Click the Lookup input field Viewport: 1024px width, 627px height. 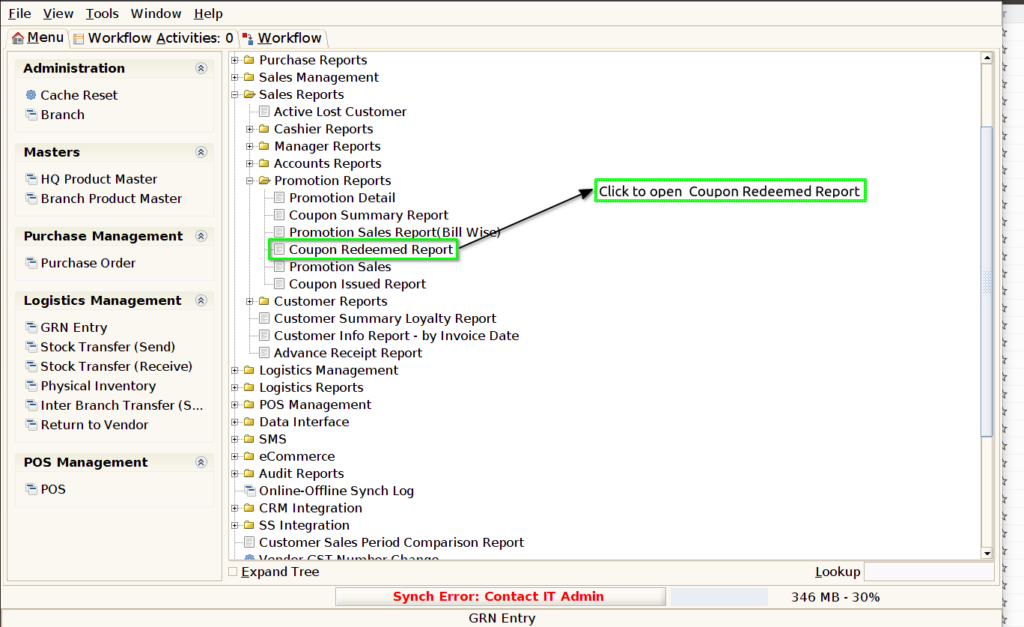[929, 571]
